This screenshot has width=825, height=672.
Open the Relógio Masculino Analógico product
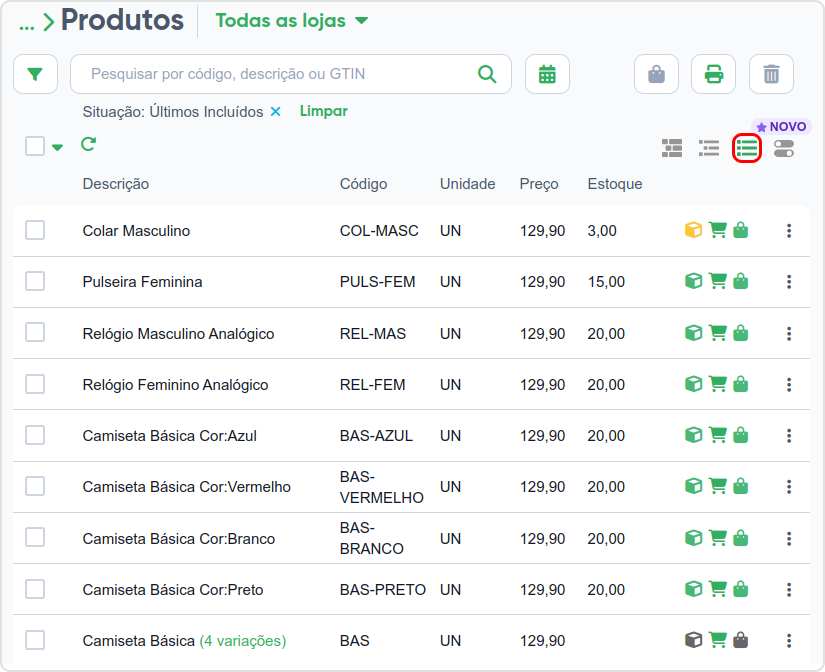tap(178, 334)
